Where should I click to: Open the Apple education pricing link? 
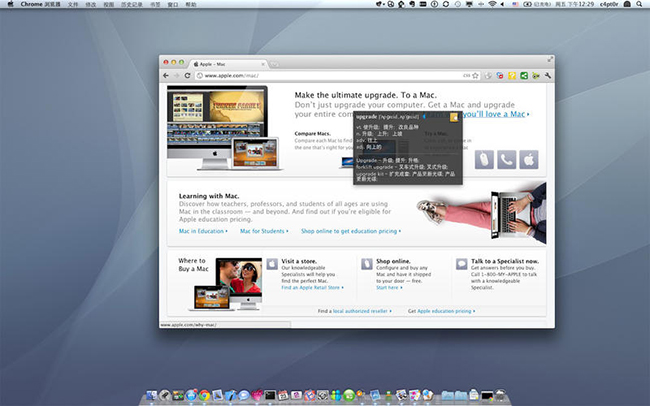(446, 311)
